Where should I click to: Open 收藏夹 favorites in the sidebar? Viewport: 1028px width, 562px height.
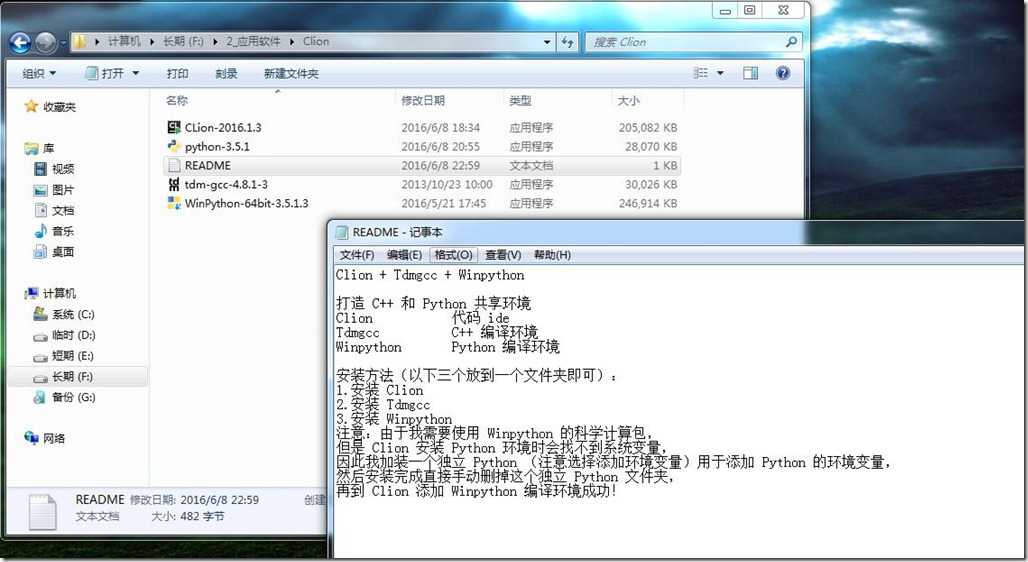tap(59, 107)
